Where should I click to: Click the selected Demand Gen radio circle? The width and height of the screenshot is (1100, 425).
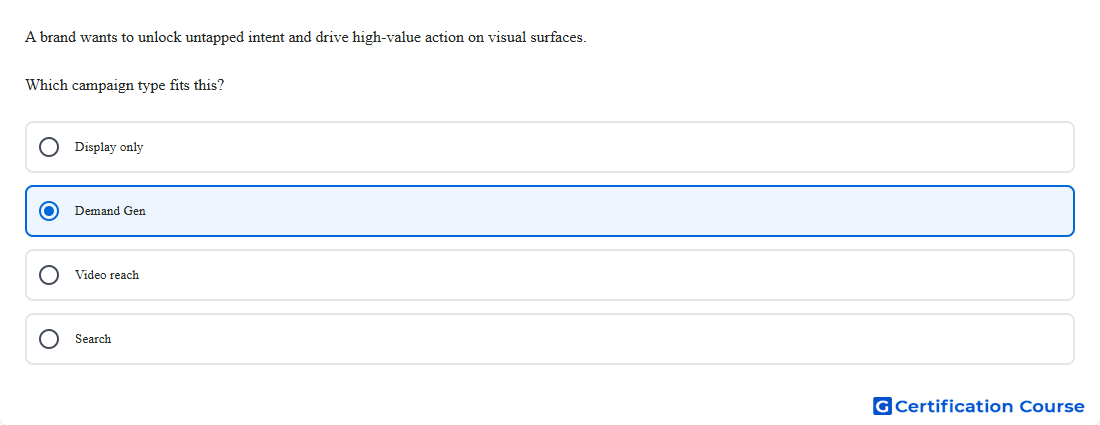49,211
